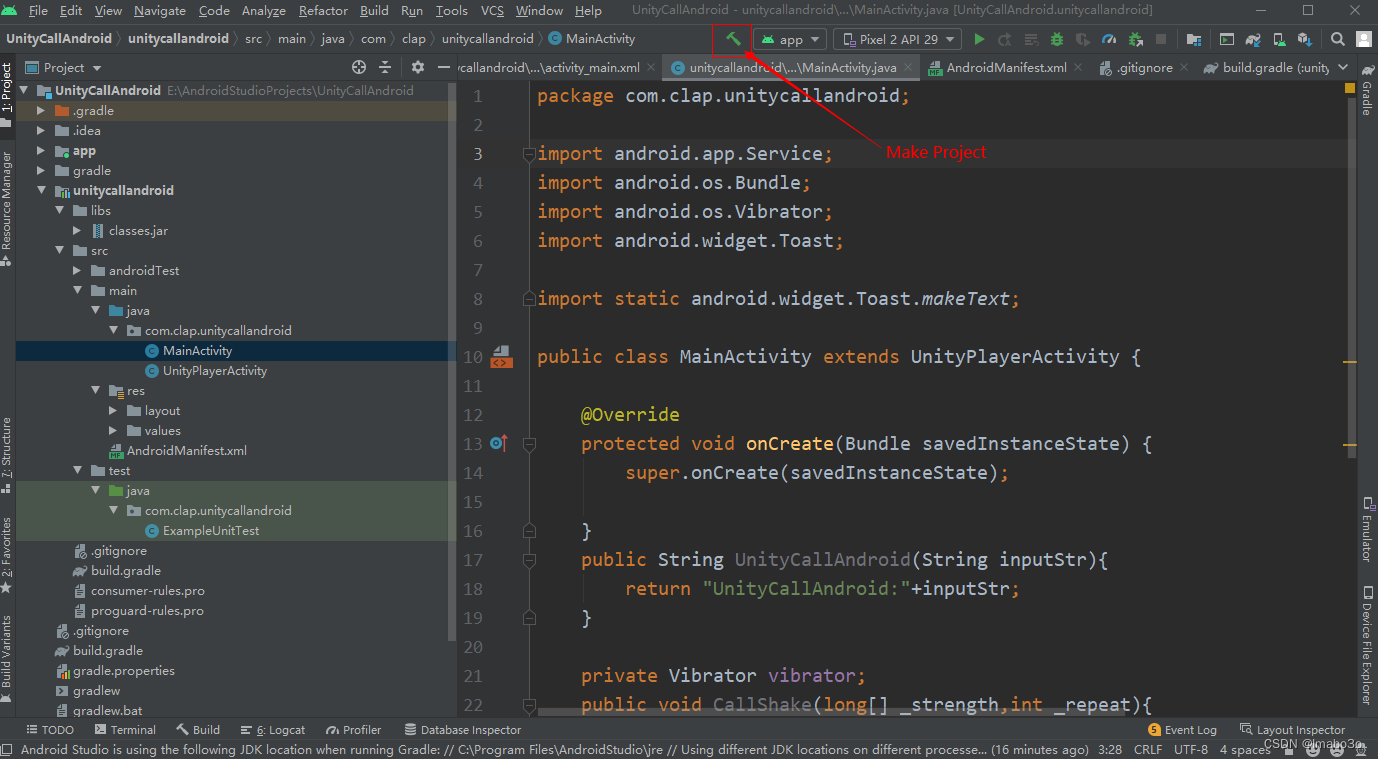Image resolution: width=1378 pixels, height=759 pixels.
Task: Click Attach Debugger to Android Process icon
Action: [1135, 39]
